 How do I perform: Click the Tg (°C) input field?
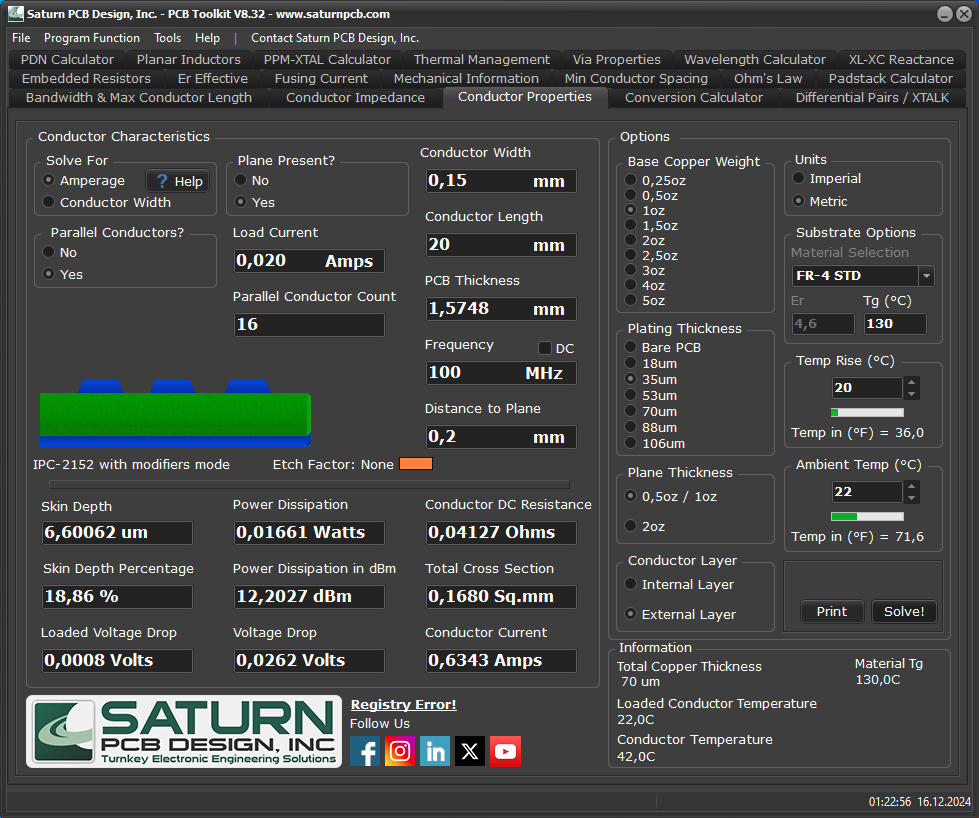895,323
